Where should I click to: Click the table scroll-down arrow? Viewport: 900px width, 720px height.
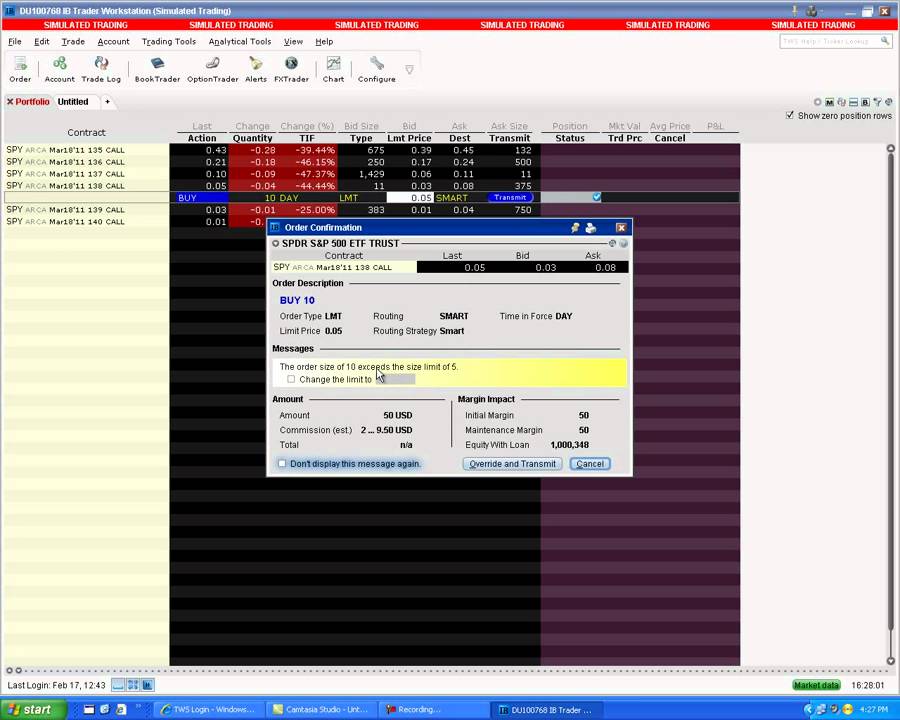(x=890, y=661)
